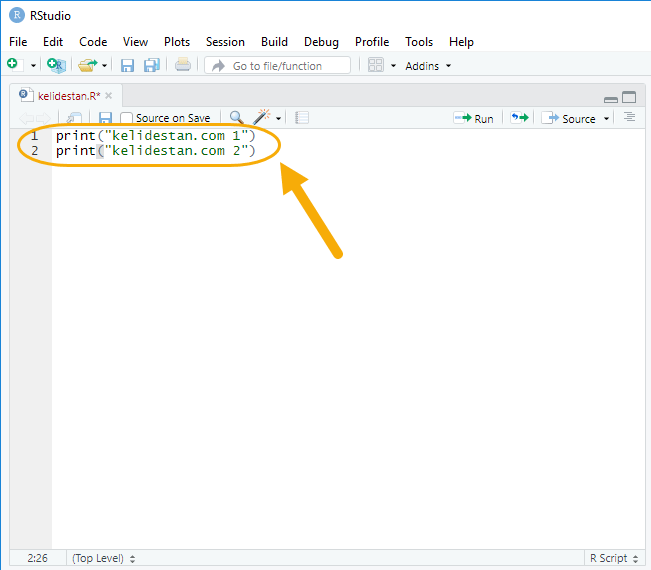
Task: Click the Open File folder icon
Action: tap(88, 65)
